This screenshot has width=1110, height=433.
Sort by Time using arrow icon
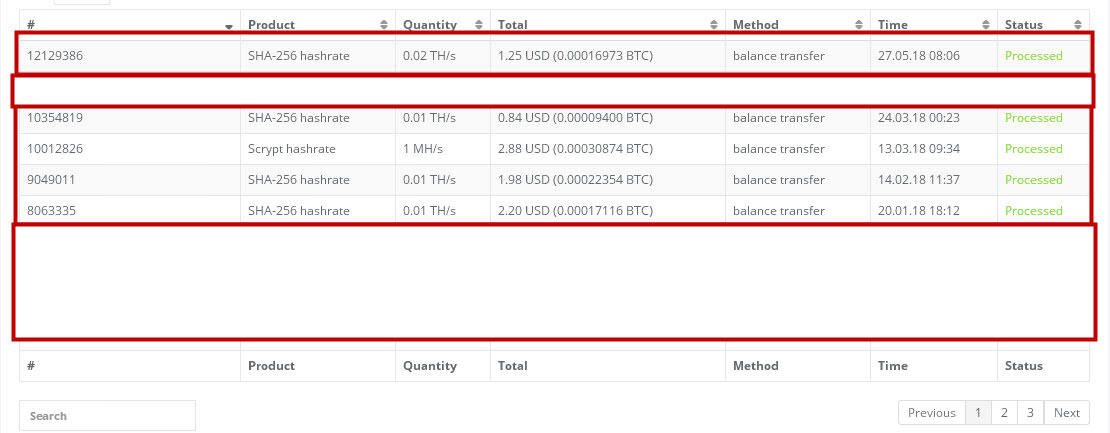[x=985, y=25]
